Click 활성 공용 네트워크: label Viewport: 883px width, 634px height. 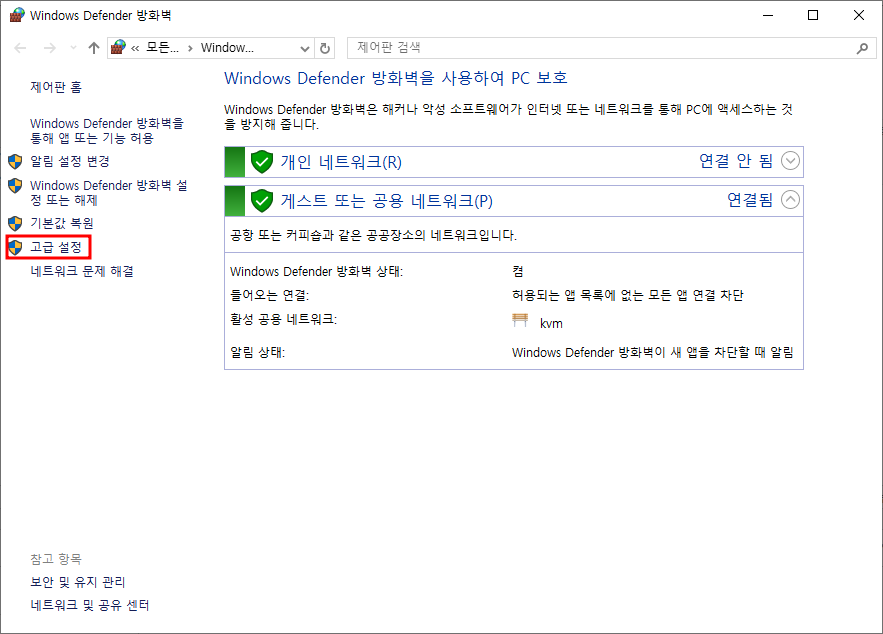tap(284, 319)
